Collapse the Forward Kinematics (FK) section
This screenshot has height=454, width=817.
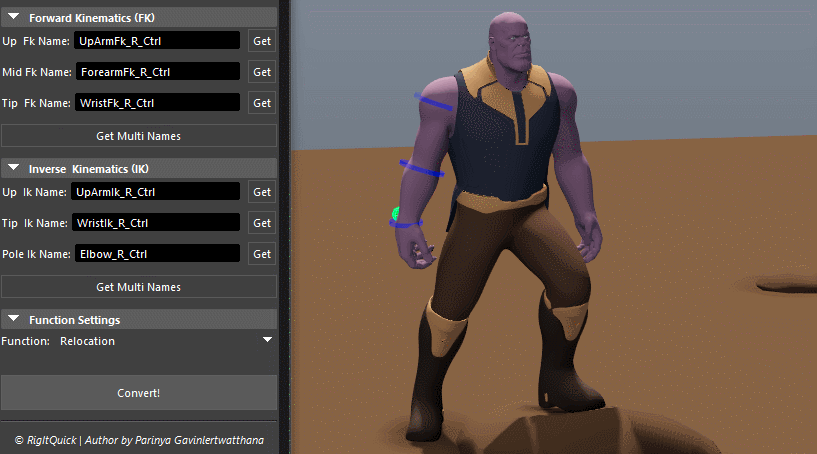click(x=14, y=17)
